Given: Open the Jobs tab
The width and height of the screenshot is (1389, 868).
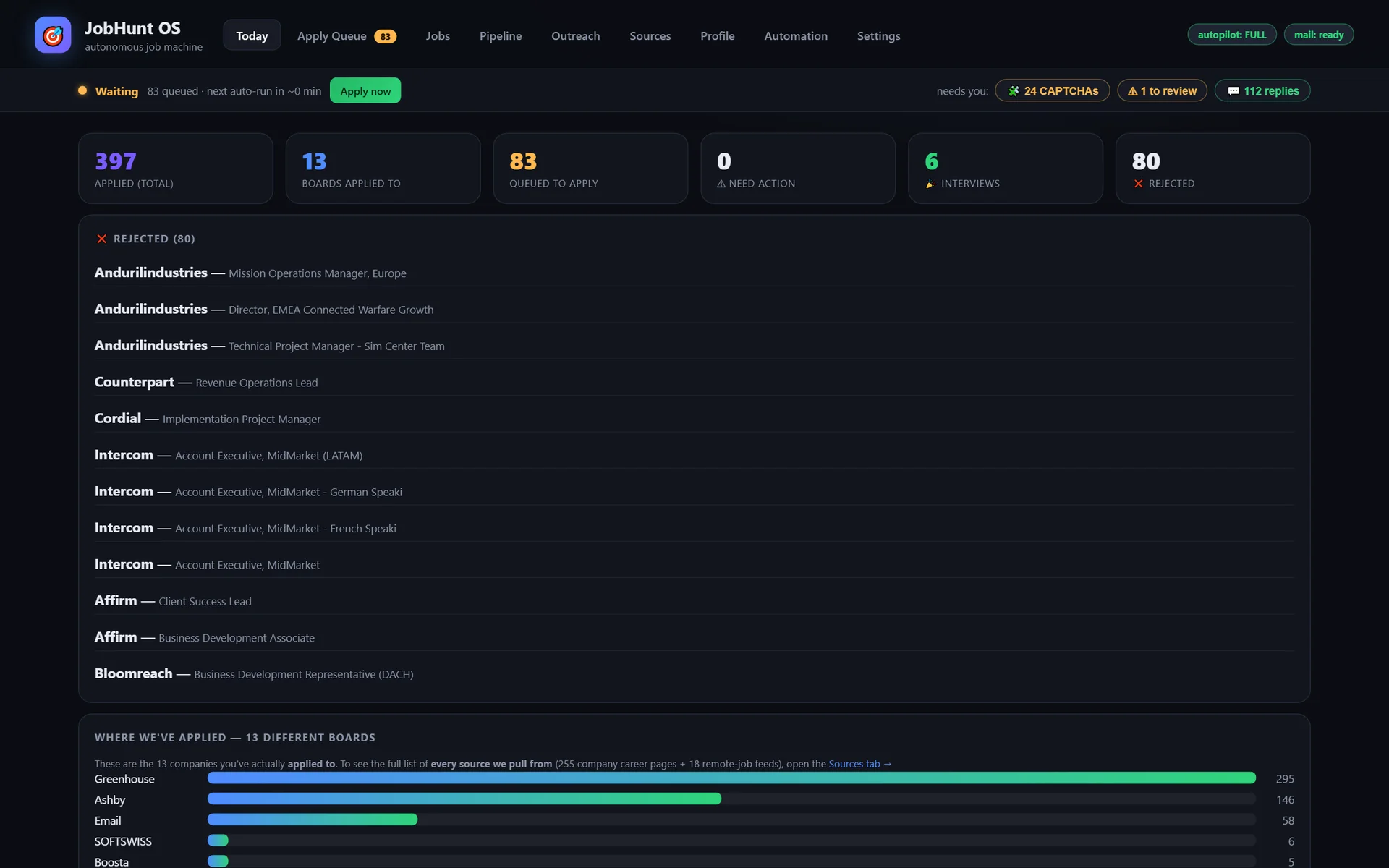Looking at the screenshot, I should (438, 35).
